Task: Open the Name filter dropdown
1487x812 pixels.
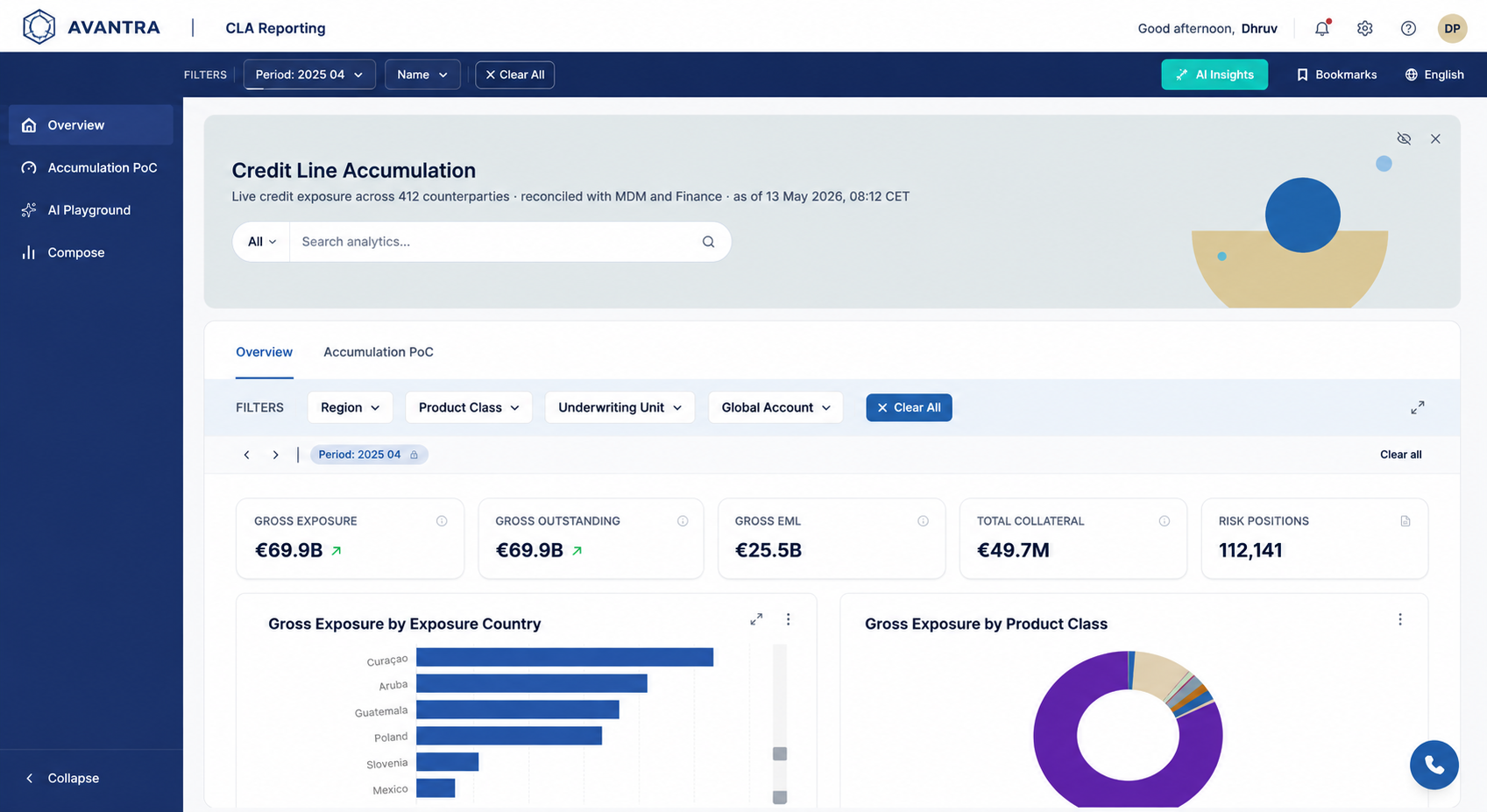Action: click(x=422, y=74)
